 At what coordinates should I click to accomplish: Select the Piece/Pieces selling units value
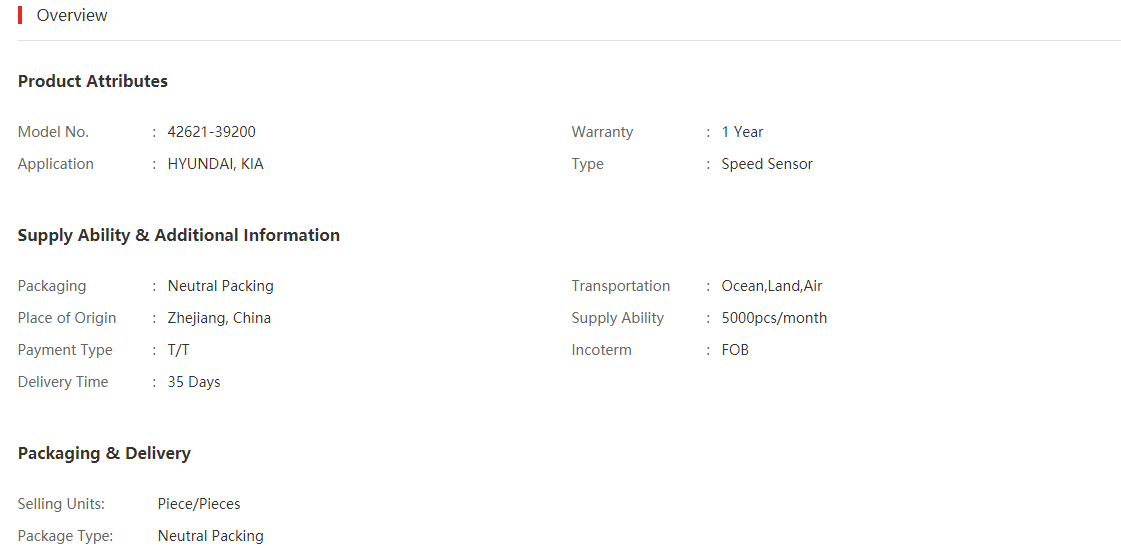(x=199, y=504)
